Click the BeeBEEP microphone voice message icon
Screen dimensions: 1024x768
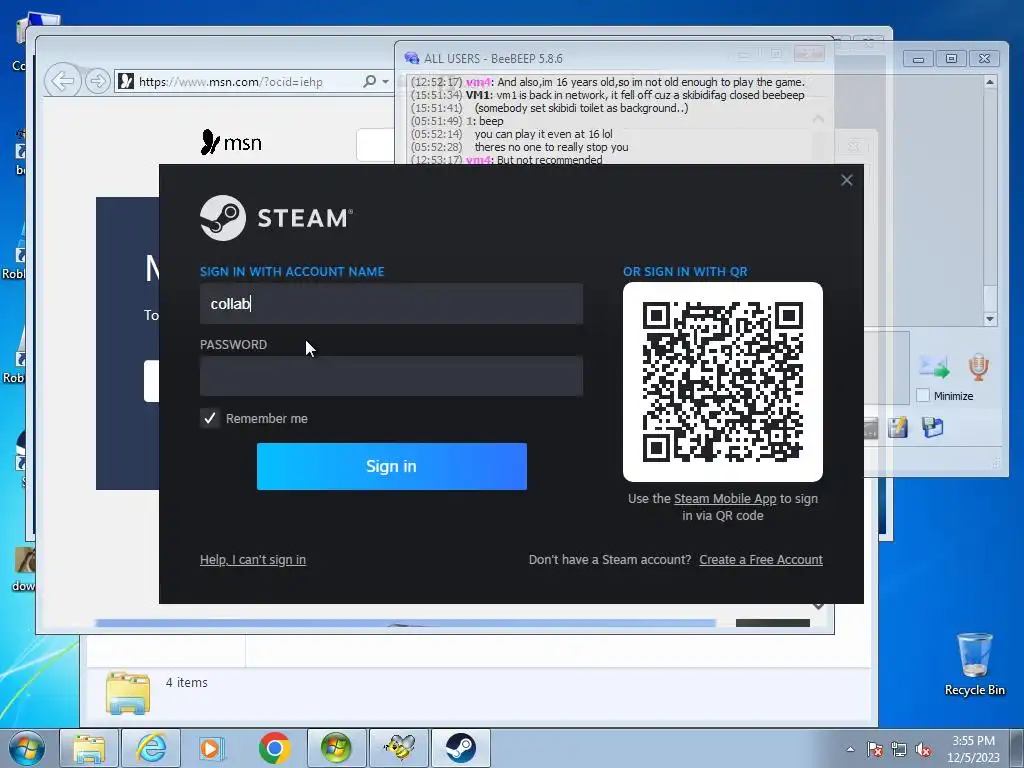(978, 367)
